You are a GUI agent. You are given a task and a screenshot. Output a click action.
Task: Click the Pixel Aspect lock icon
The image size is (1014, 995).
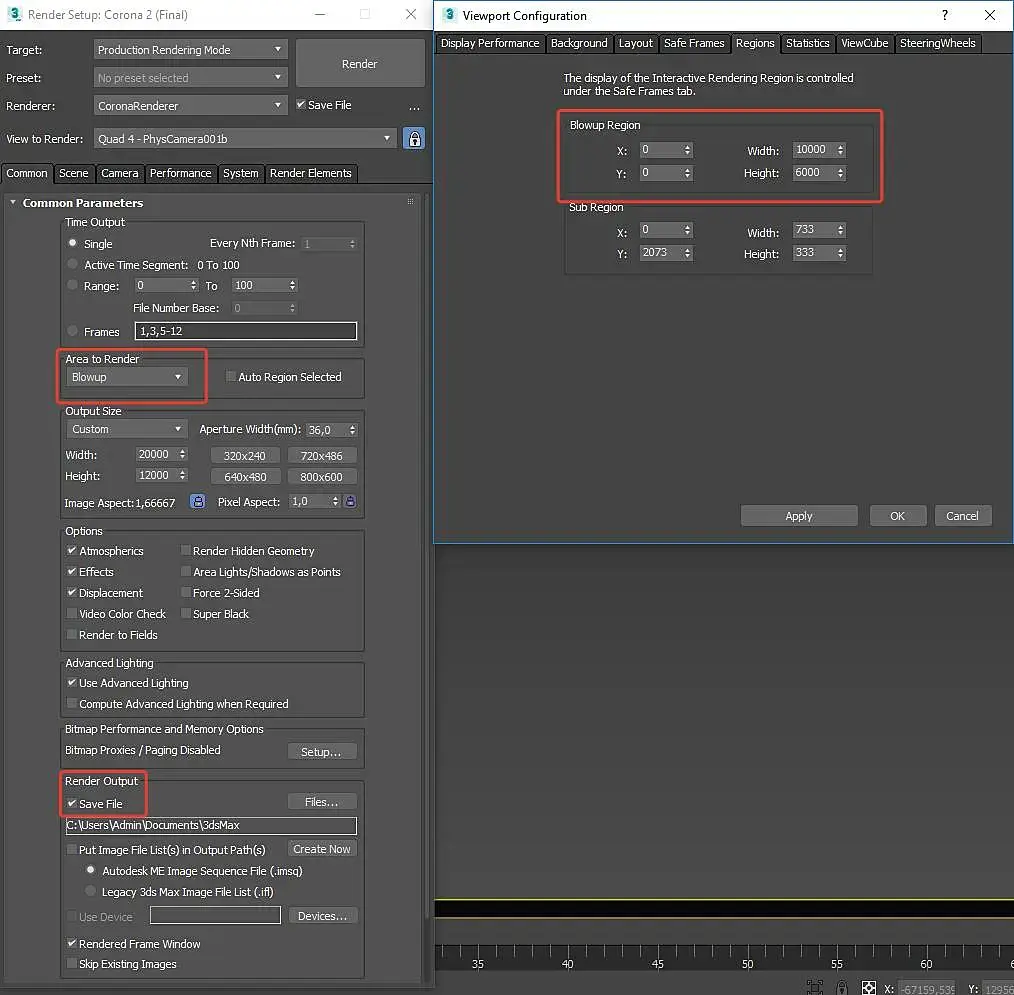[x=350, y=502]
